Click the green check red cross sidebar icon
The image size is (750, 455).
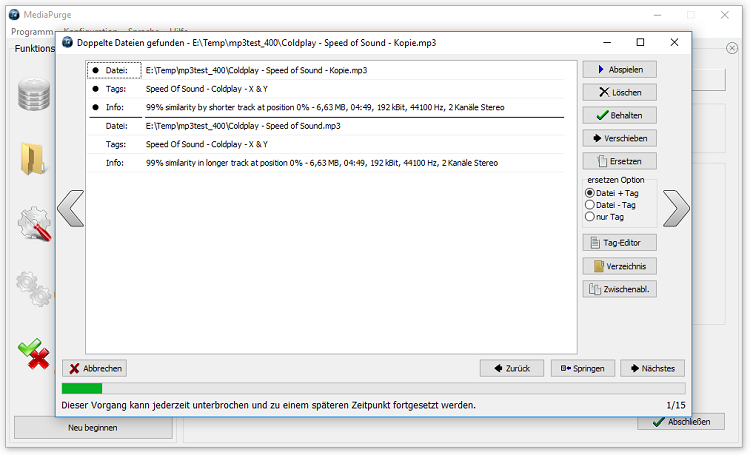[34, 354]
